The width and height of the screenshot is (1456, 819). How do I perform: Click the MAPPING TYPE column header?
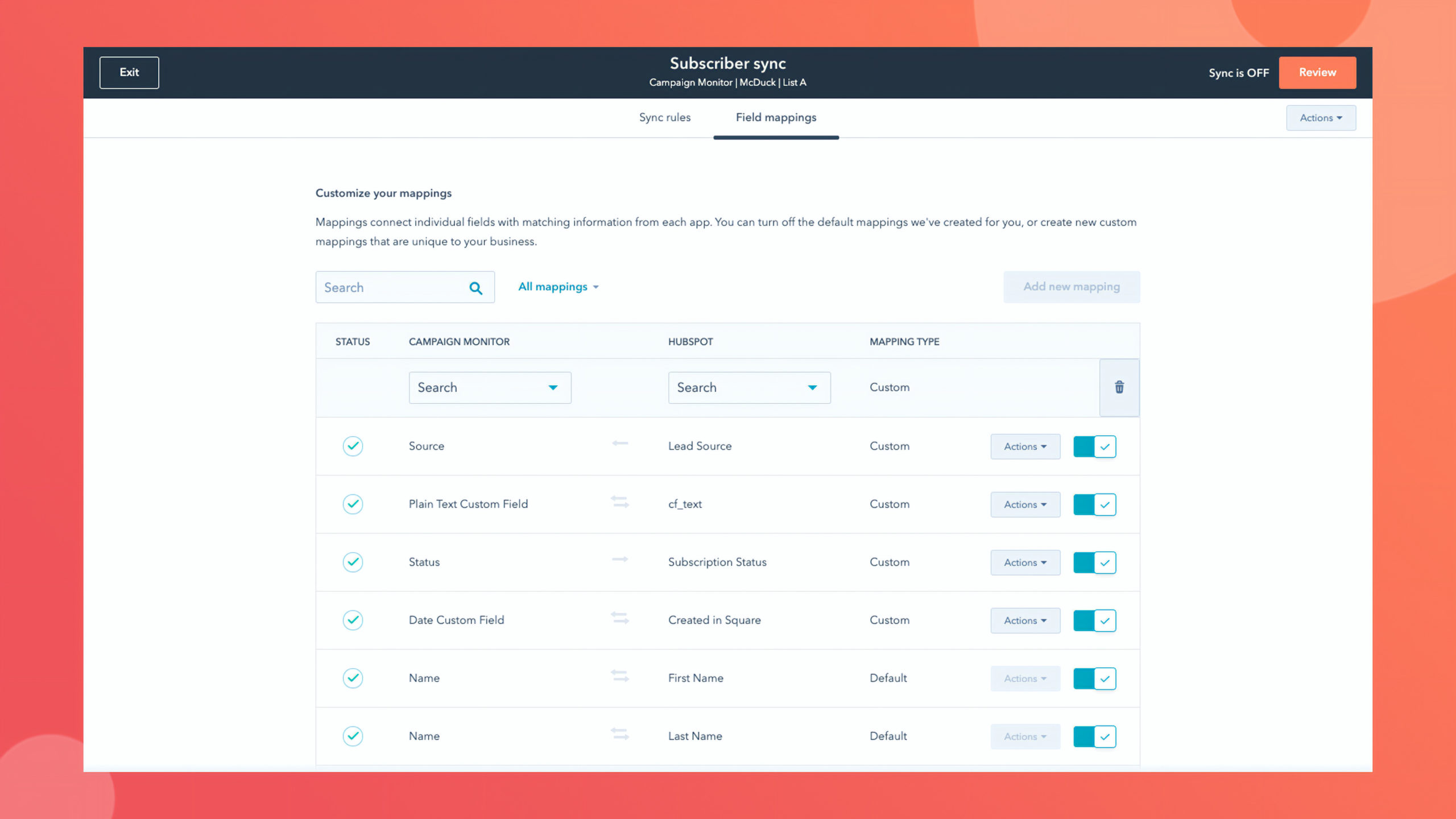click(x=904, y=342)
